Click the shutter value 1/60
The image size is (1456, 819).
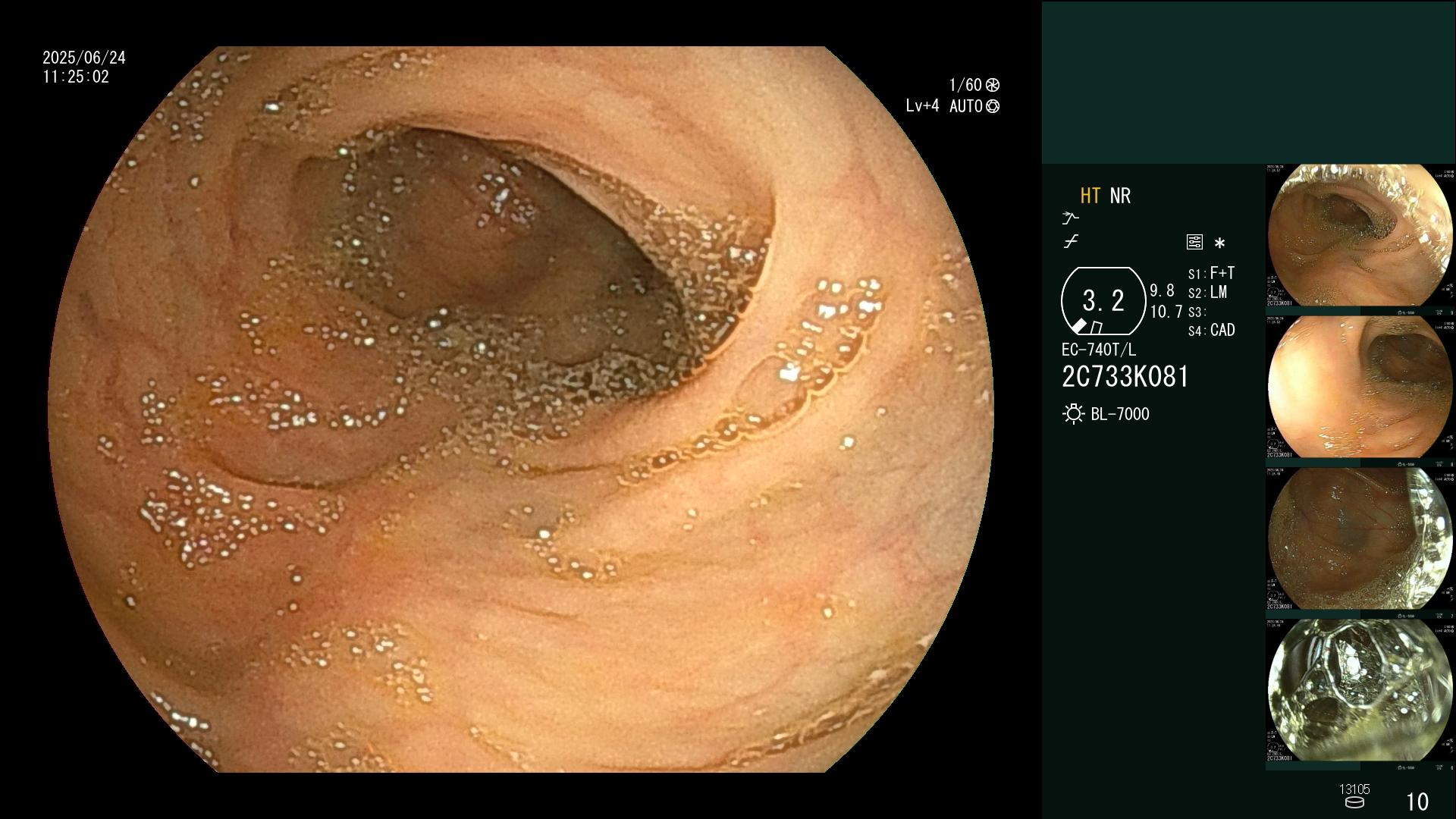(x=965, y=85)
